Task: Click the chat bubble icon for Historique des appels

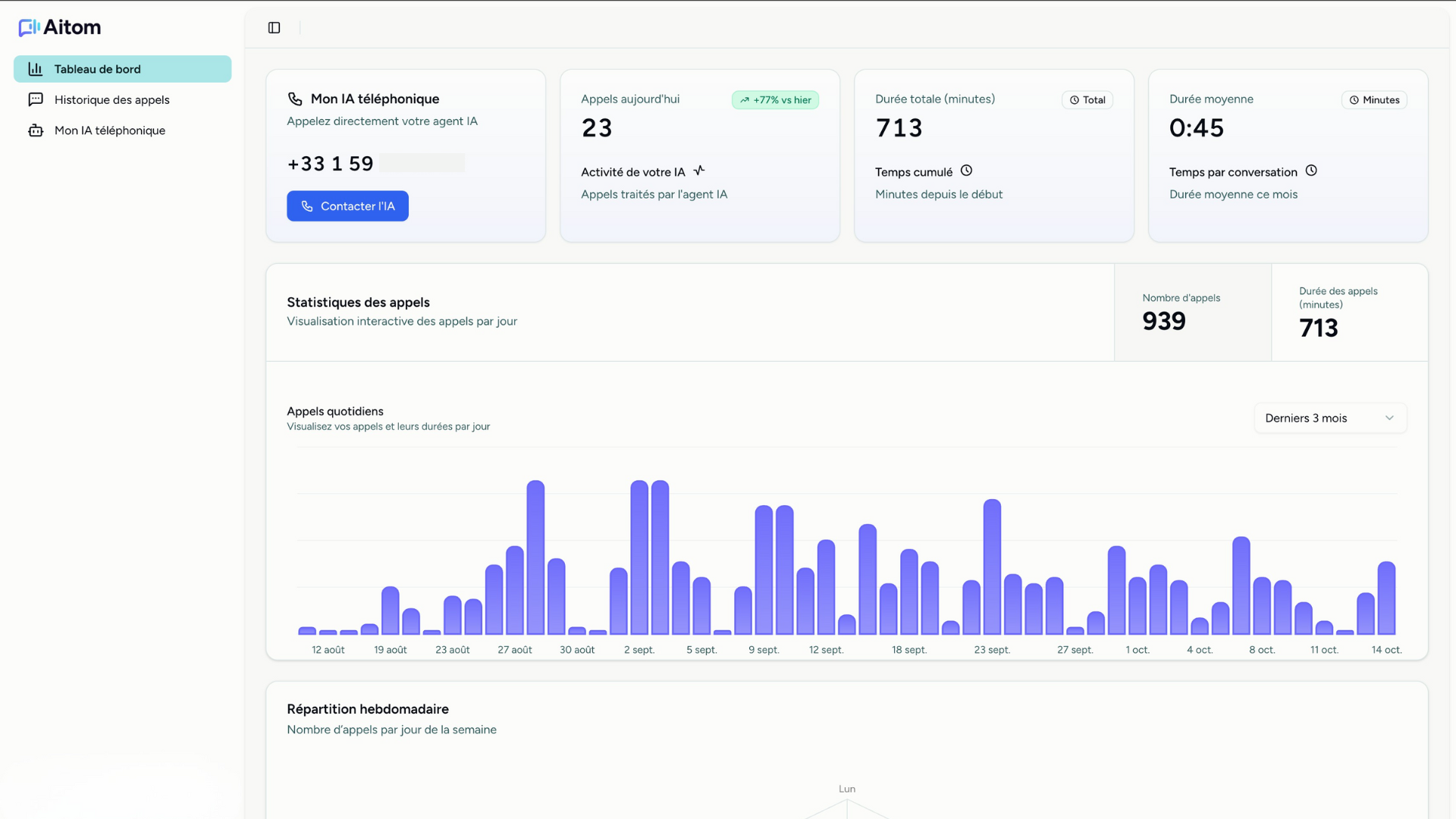Action: 36,99
